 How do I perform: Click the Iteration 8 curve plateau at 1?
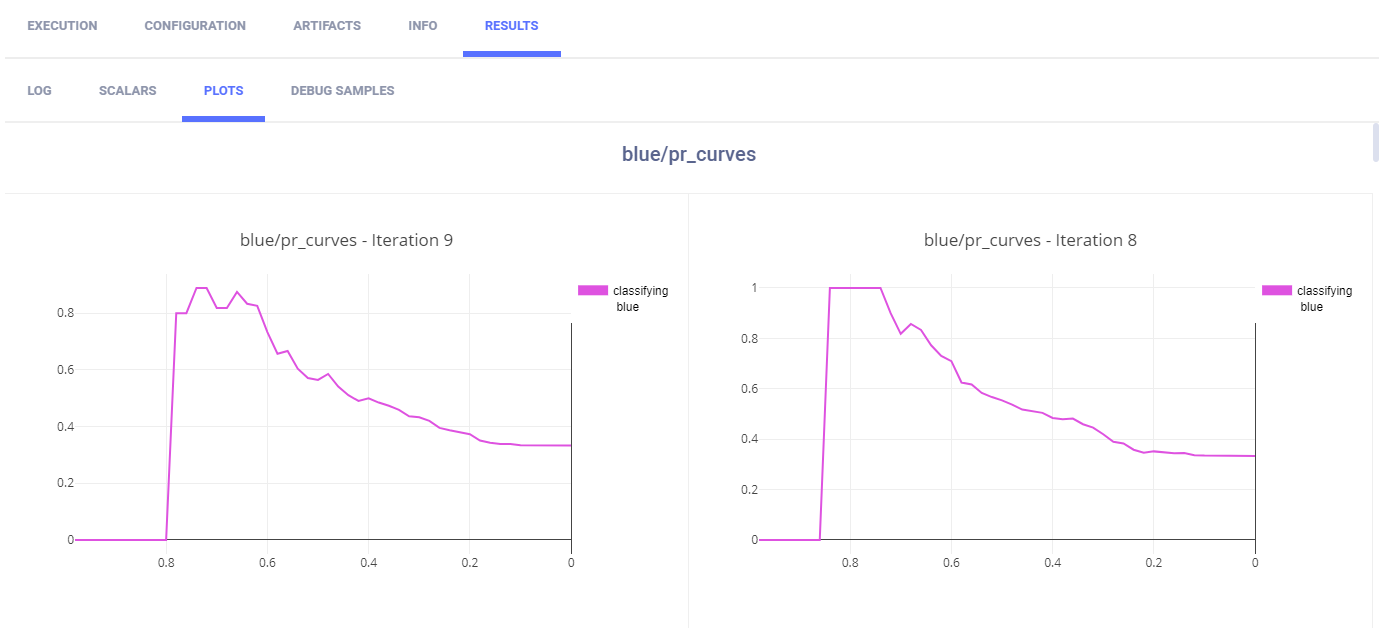[855, 288]
